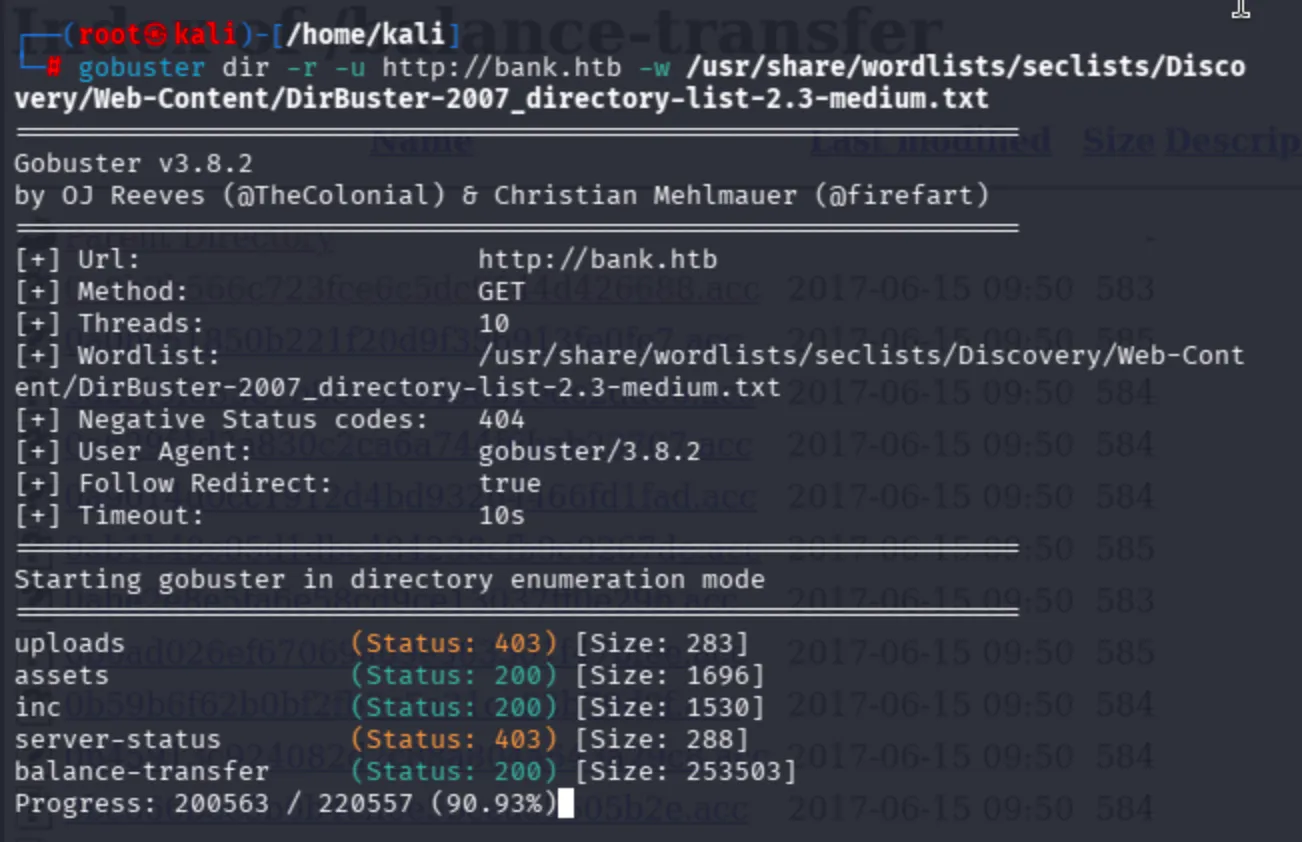Click the Negative Status codes value 404
The image size is (1302, 842).
pyautogui.click(x=501, y=419)
